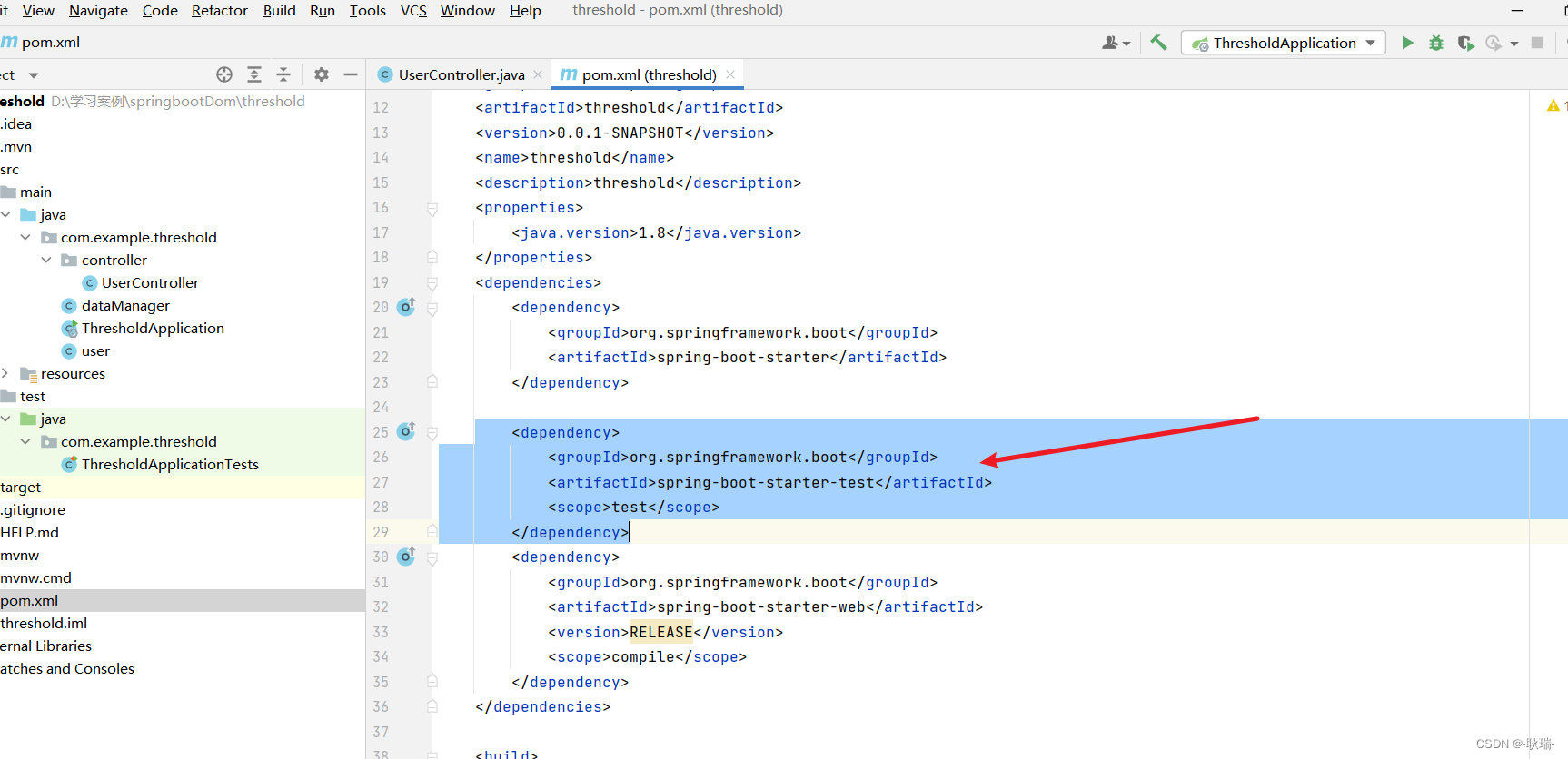Select the .gitignore file
Viewport: 1568px width, 759px height.
coord(33,509)
